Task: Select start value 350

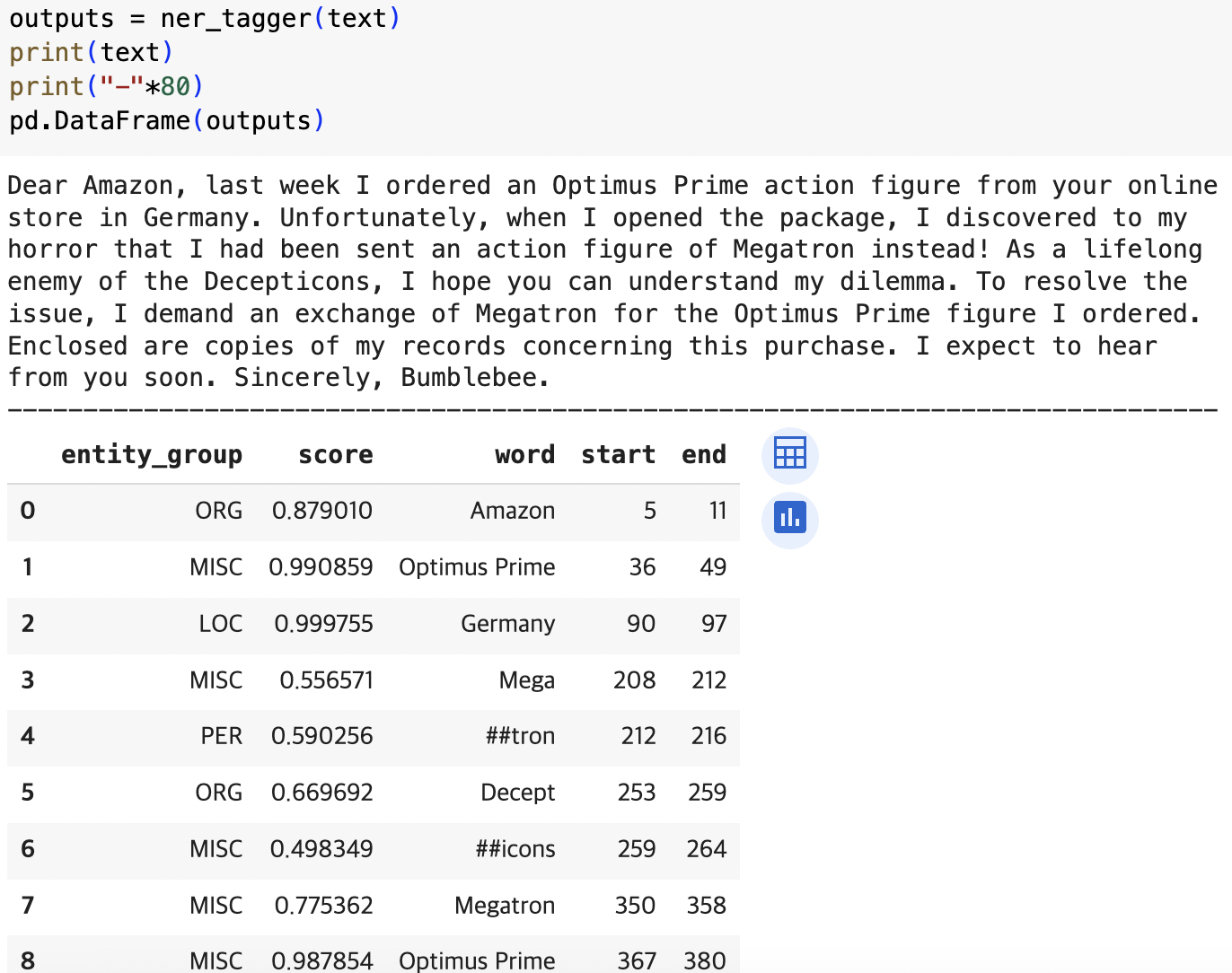Action: coord(635,906)
